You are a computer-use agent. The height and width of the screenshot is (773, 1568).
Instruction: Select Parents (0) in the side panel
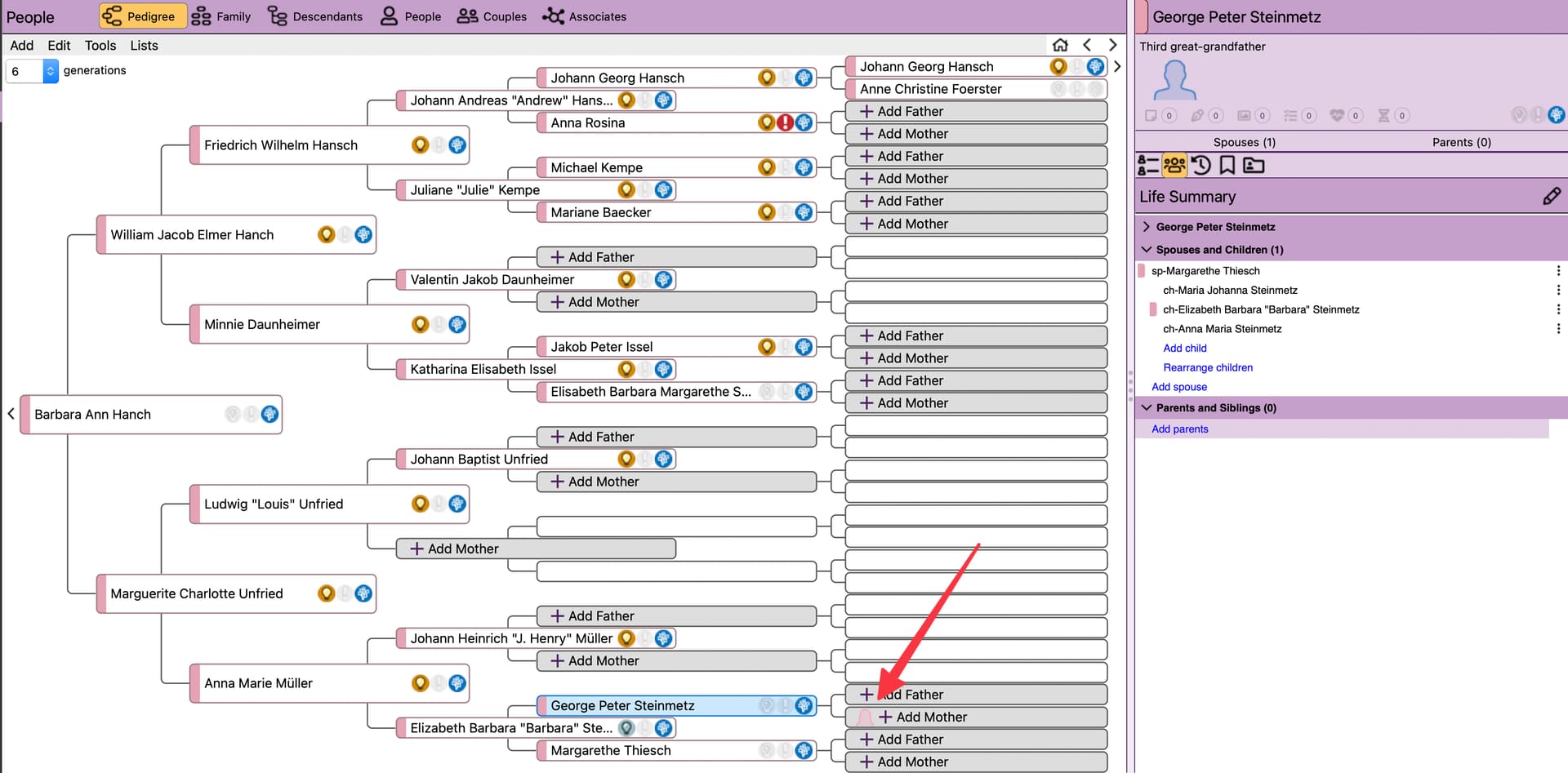click(1461, 142)
